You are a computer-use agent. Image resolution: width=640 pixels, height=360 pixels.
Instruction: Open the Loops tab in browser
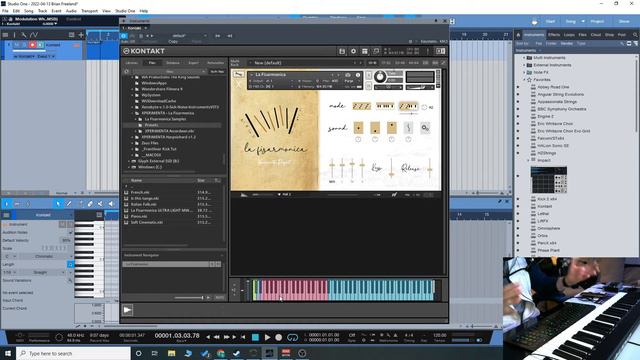(569, 35)
